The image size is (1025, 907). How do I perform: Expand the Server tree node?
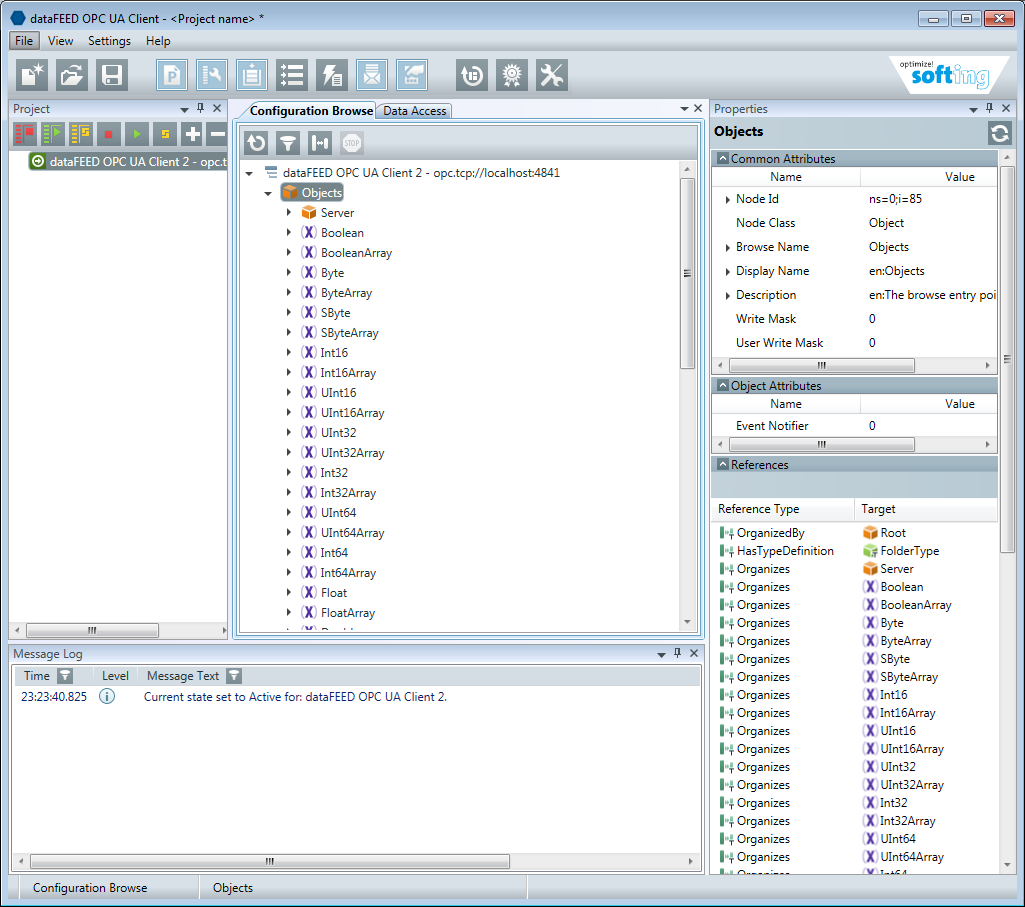pyautogui.click(x=288, y=213)
